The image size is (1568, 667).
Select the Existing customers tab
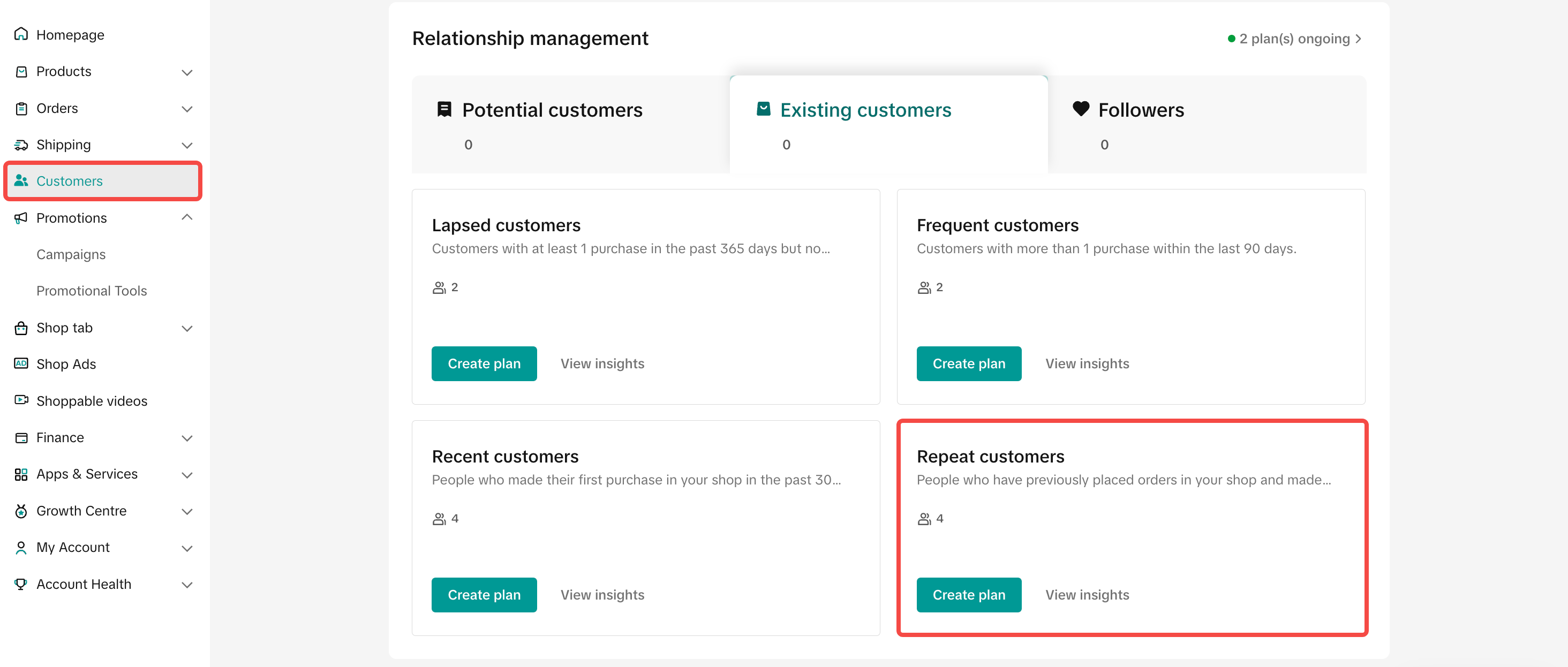click(x=889, y=124)
